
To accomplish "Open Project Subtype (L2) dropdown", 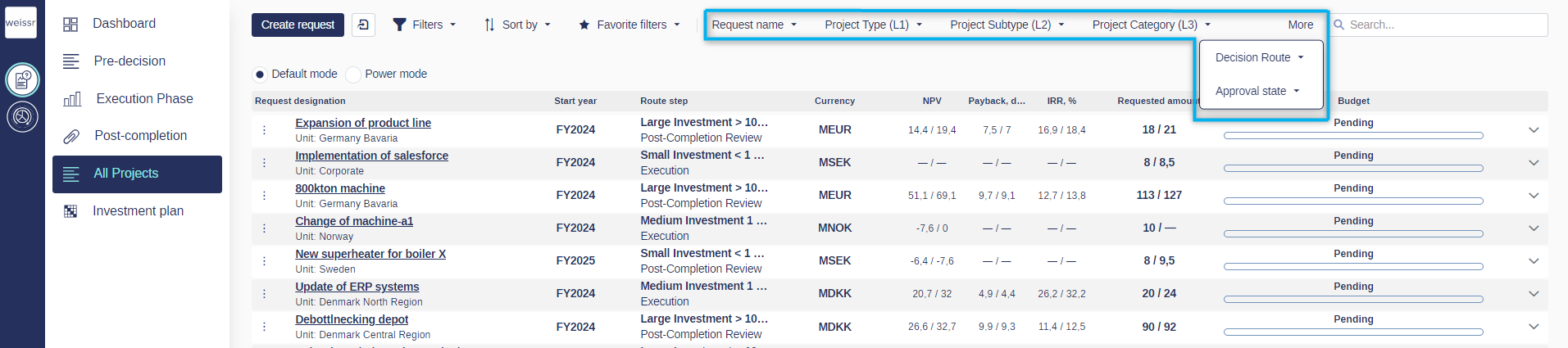I will pyautogui.click(x=1007, y=25).
